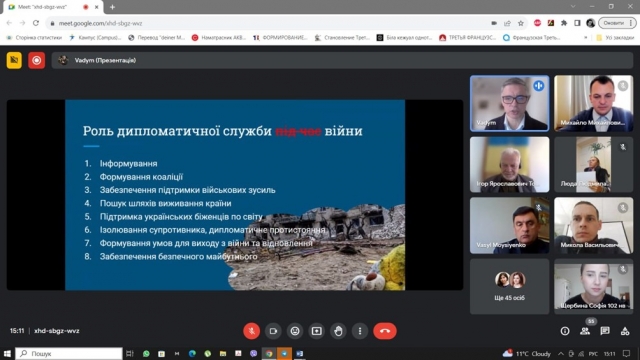Click the yellow companion mode icon
640x360 pixels.
[x=14, y=60]
